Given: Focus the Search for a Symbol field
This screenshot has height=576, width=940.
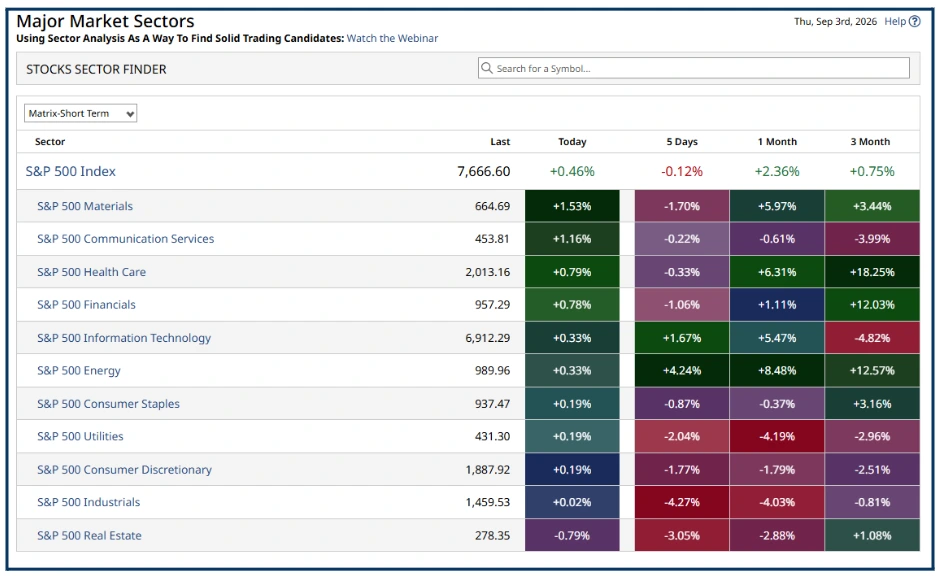Looking at the screenshot, I should 694,68.
